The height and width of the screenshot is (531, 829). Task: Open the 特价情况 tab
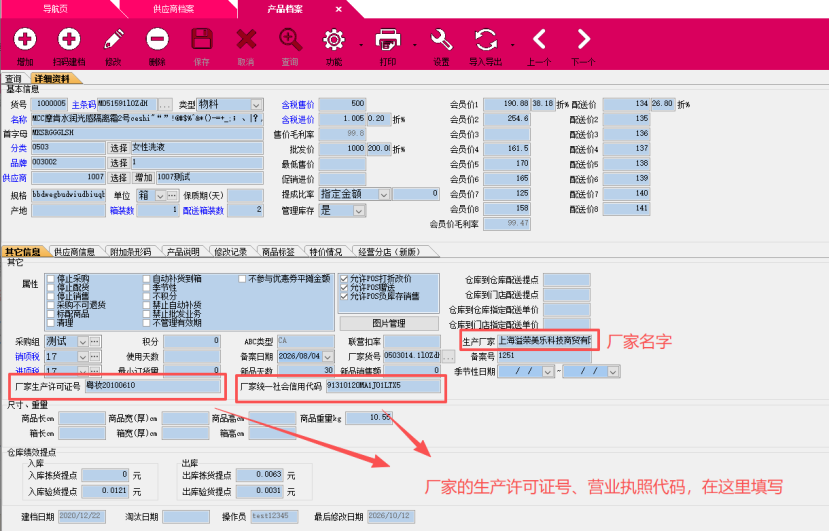(x=326, y=252)
